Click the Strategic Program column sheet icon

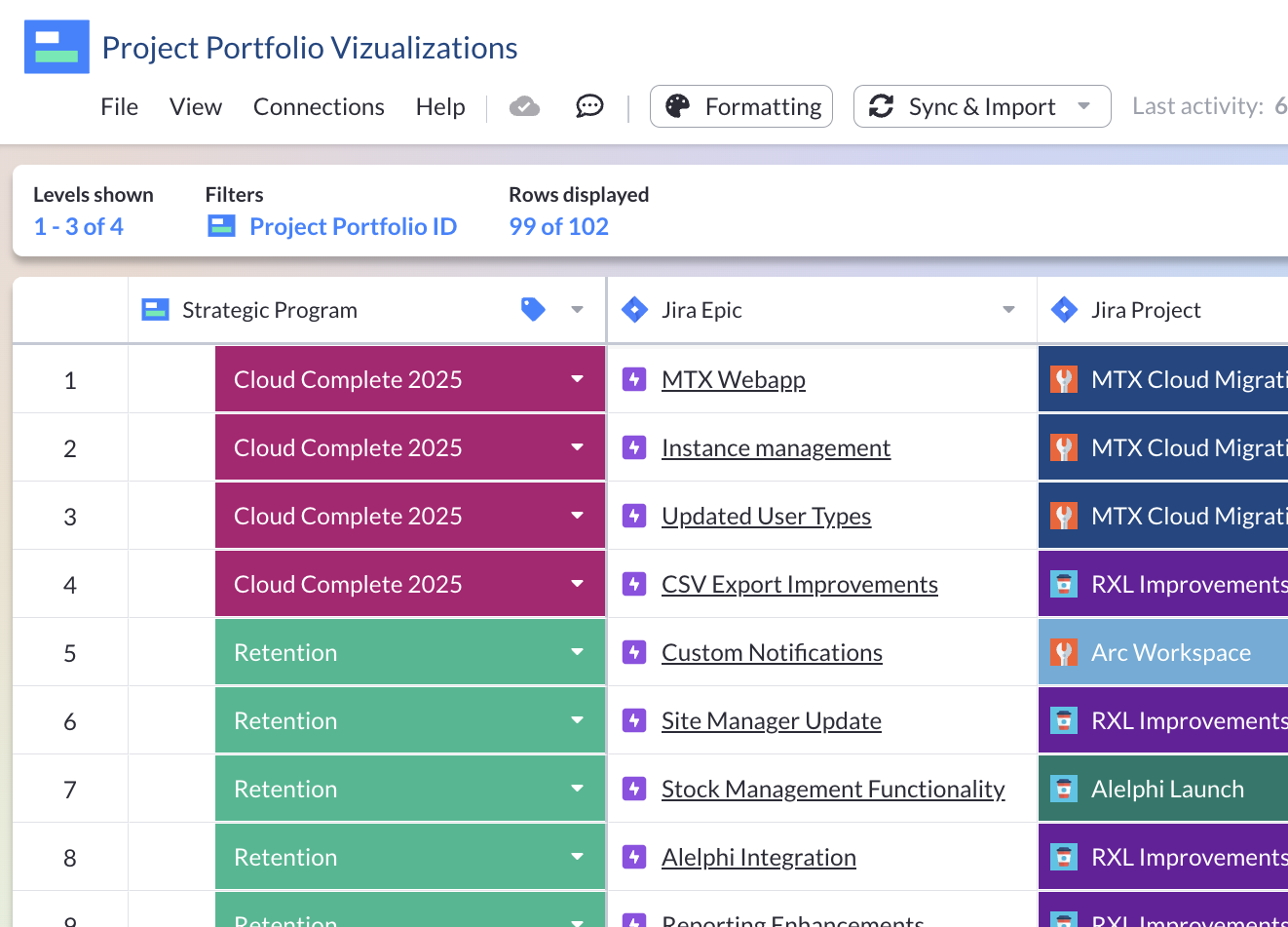(x=156, y=310)
